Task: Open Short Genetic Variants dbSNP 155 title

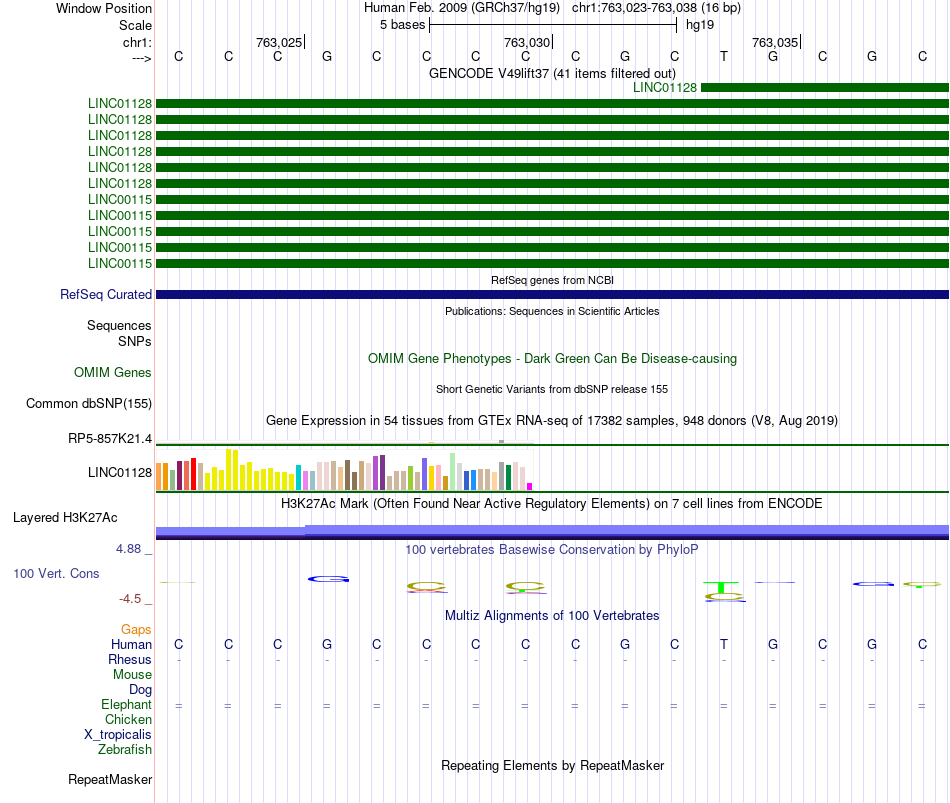Action: pos(552,389)
